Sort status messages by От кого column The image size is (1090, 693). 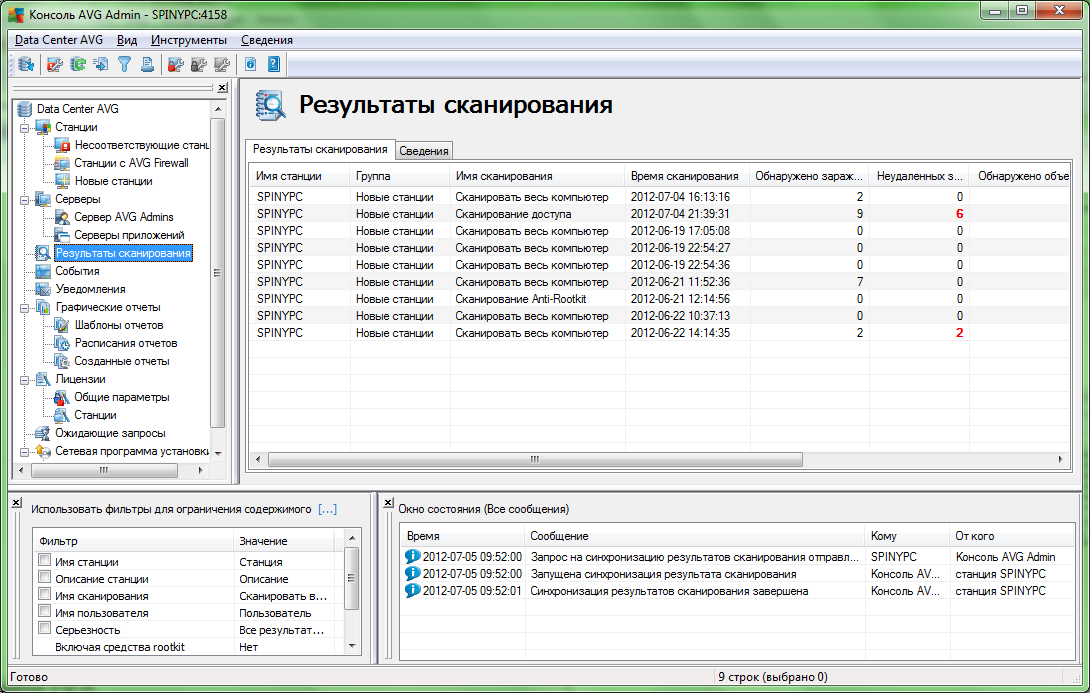(1011, 536)
